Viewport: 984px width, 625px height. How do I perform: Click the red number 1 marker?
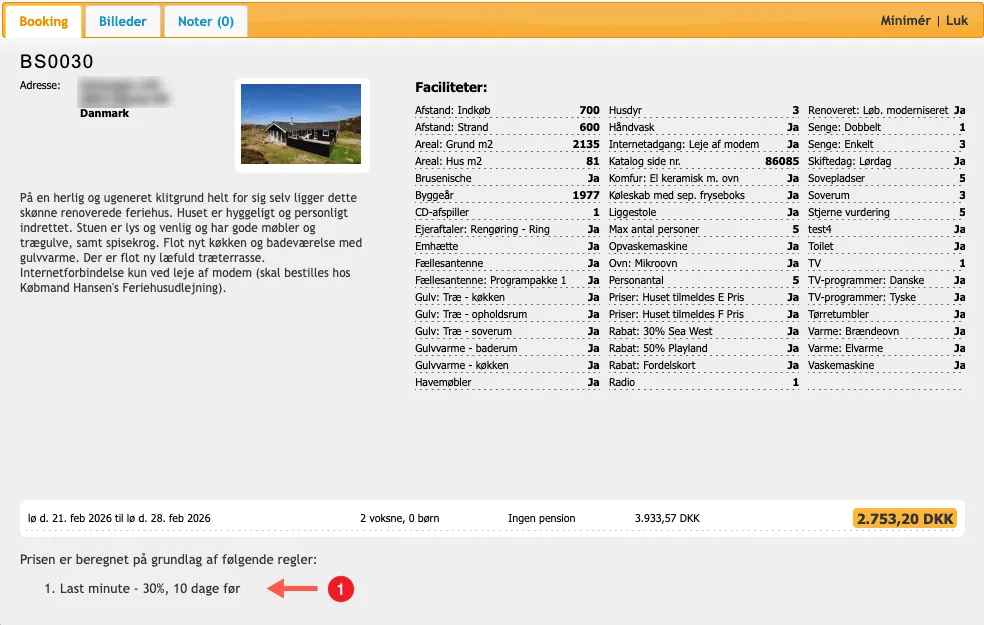tap(340, 590)
